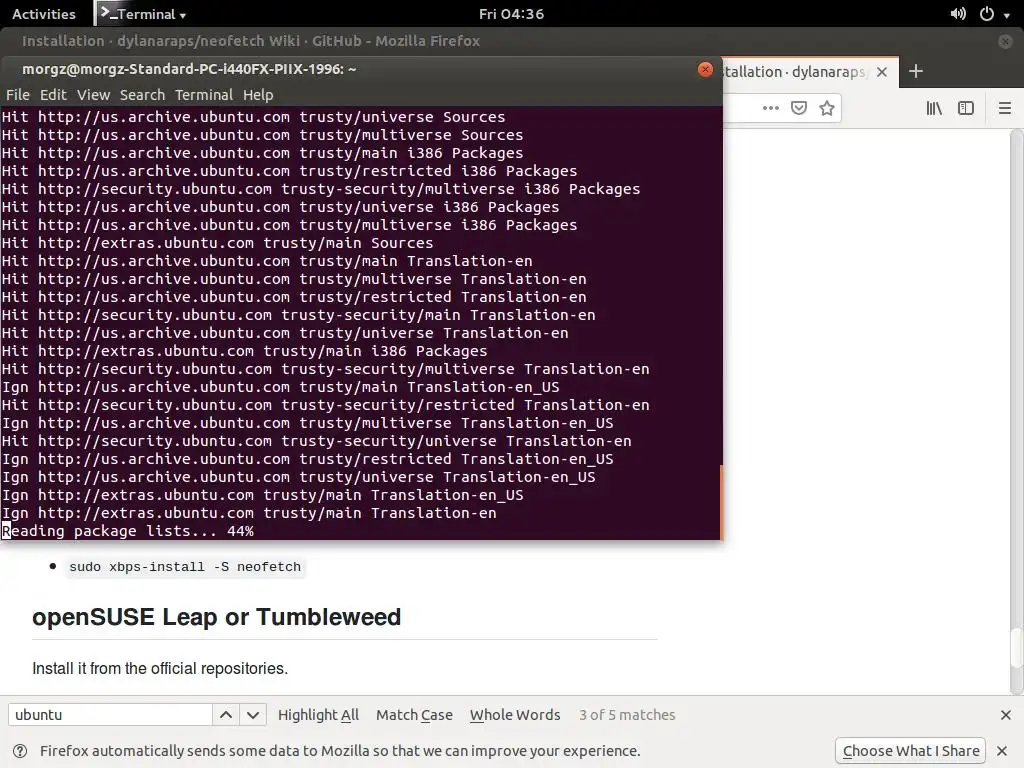
Task: Expand system status menu arrow
Action: [1007, 15]
